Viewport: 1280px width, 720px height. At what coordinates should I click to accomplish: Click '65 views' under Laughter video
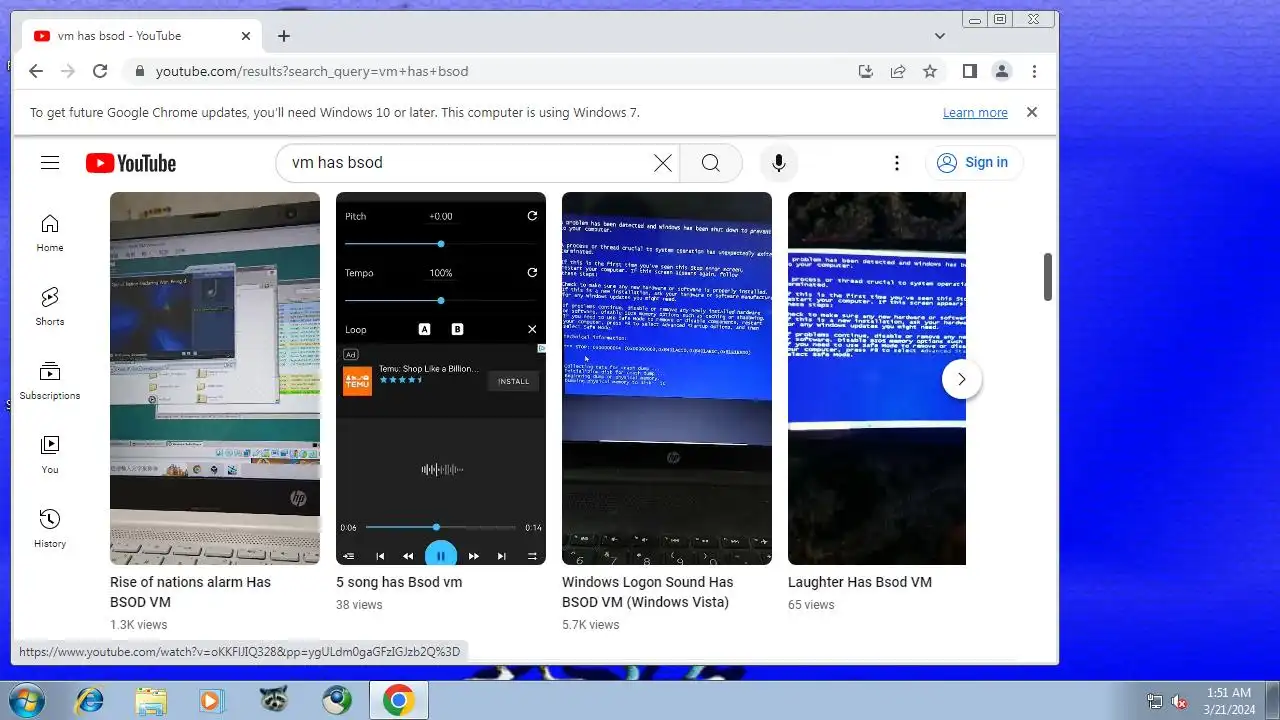pos(811,605)
